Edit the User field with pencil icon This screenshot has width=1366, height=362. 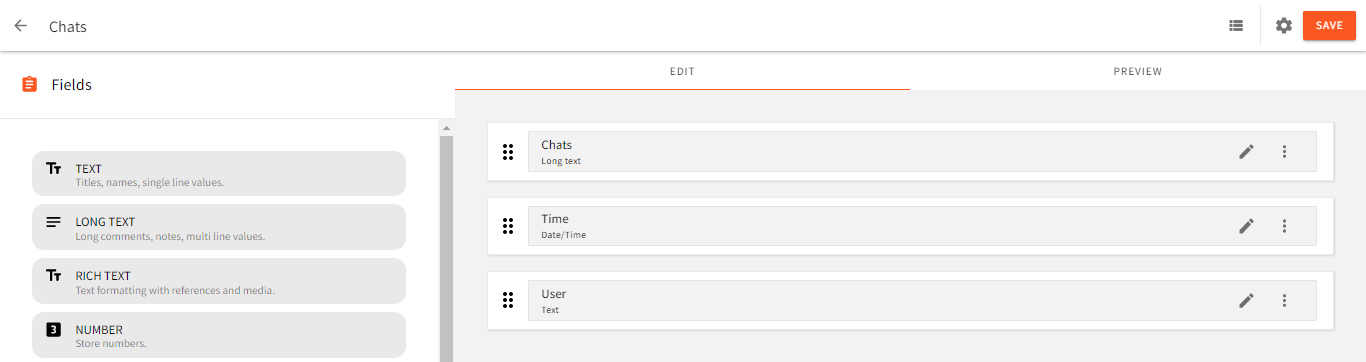(x=1246, y=300)
